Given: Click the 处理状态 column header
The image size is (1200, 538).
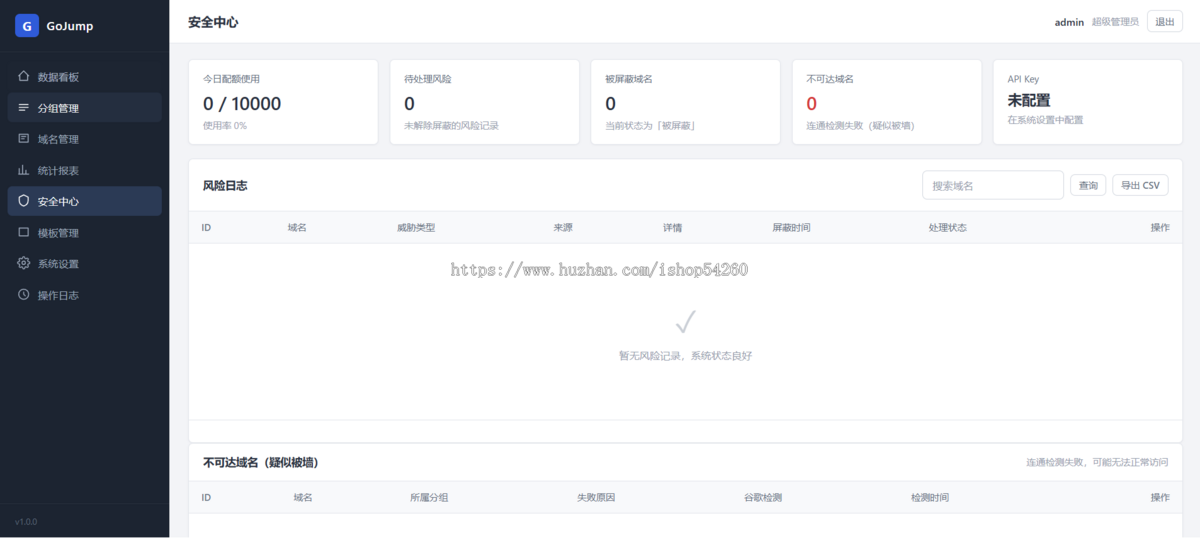Looking at the screenshot, I should pos(948,228).
